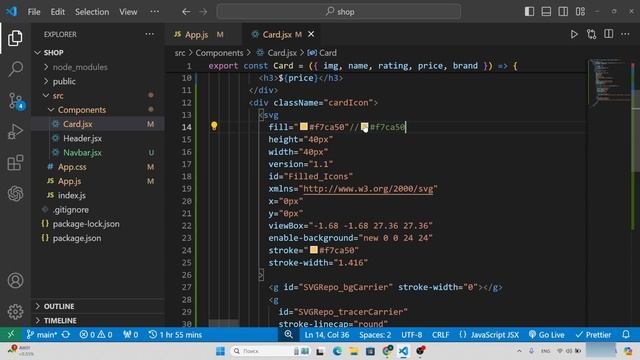Open the ChatGPT extension icon
Image resolution: width=640 pixels, height=360 pixels.
coord(15,193)
